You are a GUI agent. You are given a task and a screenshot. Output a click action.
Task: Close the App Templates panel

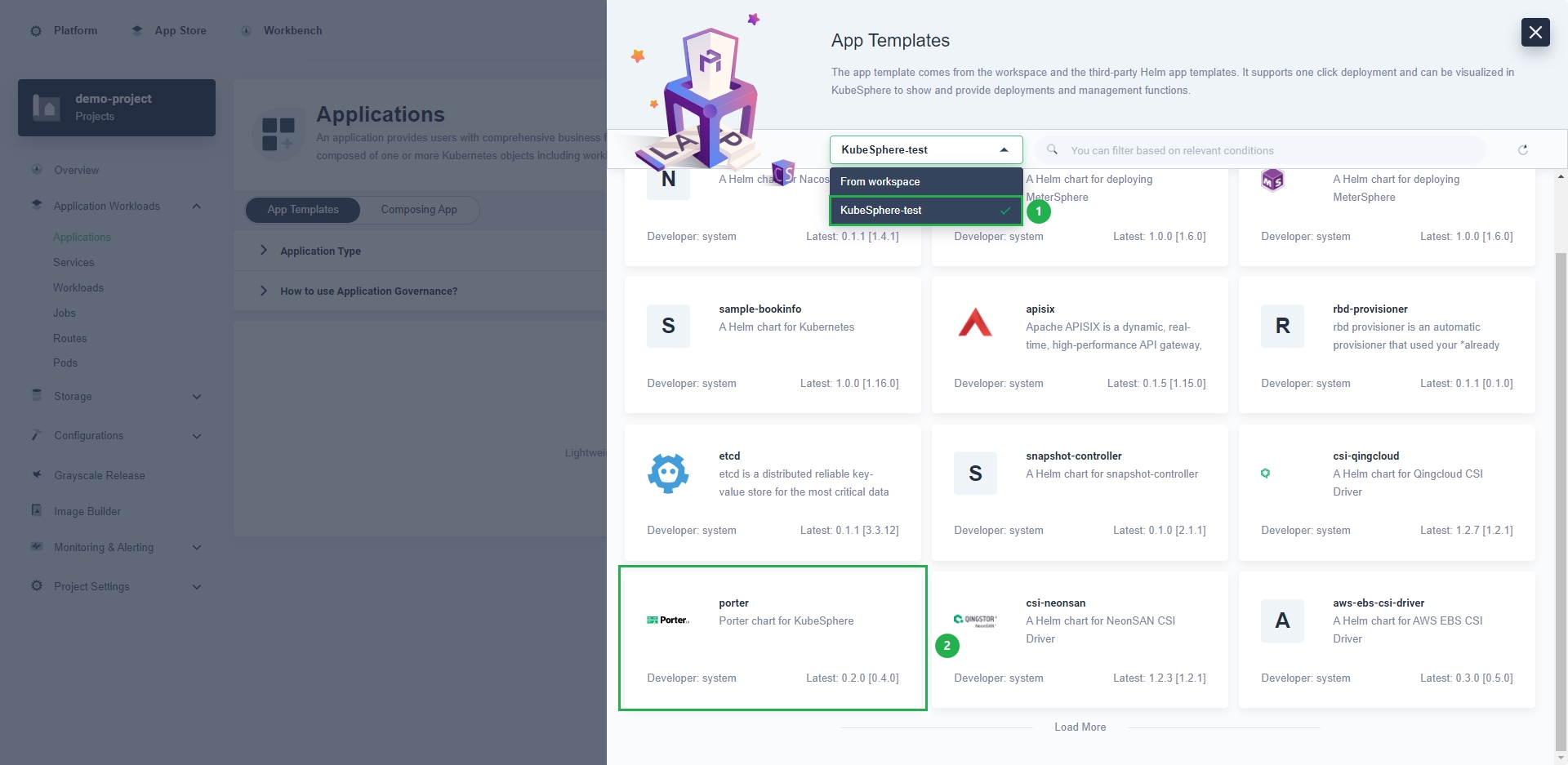tap(1535, 32)
